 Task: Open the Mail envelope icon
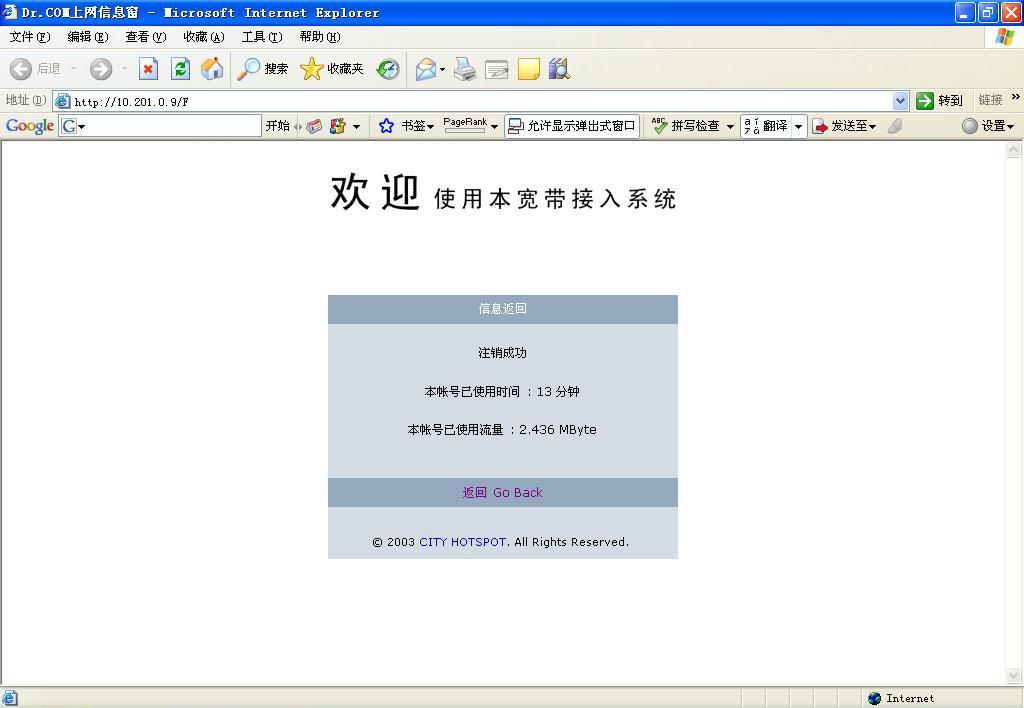click(x=426, y=69)
